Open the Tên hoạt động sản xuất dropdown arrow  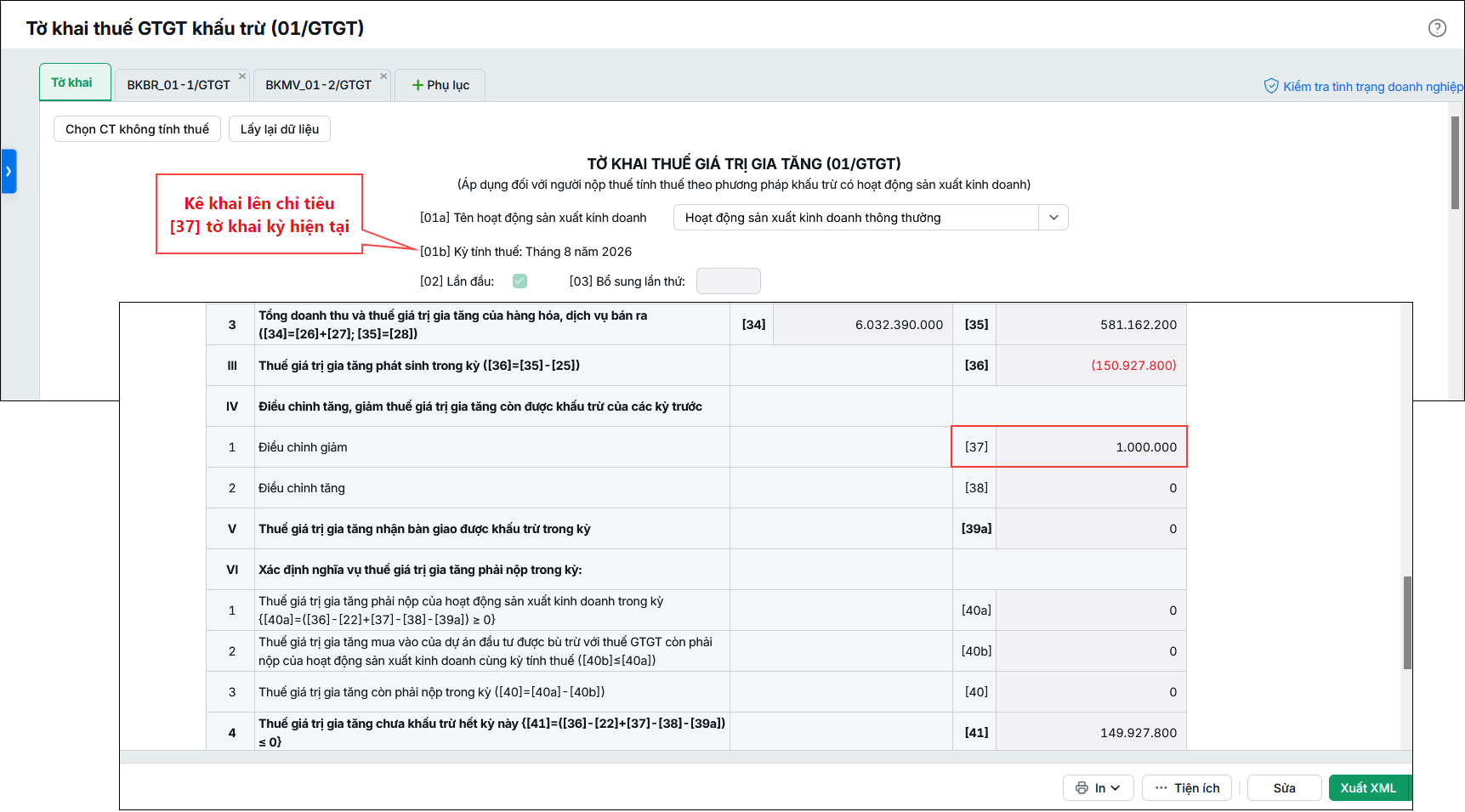(1053, 218)
